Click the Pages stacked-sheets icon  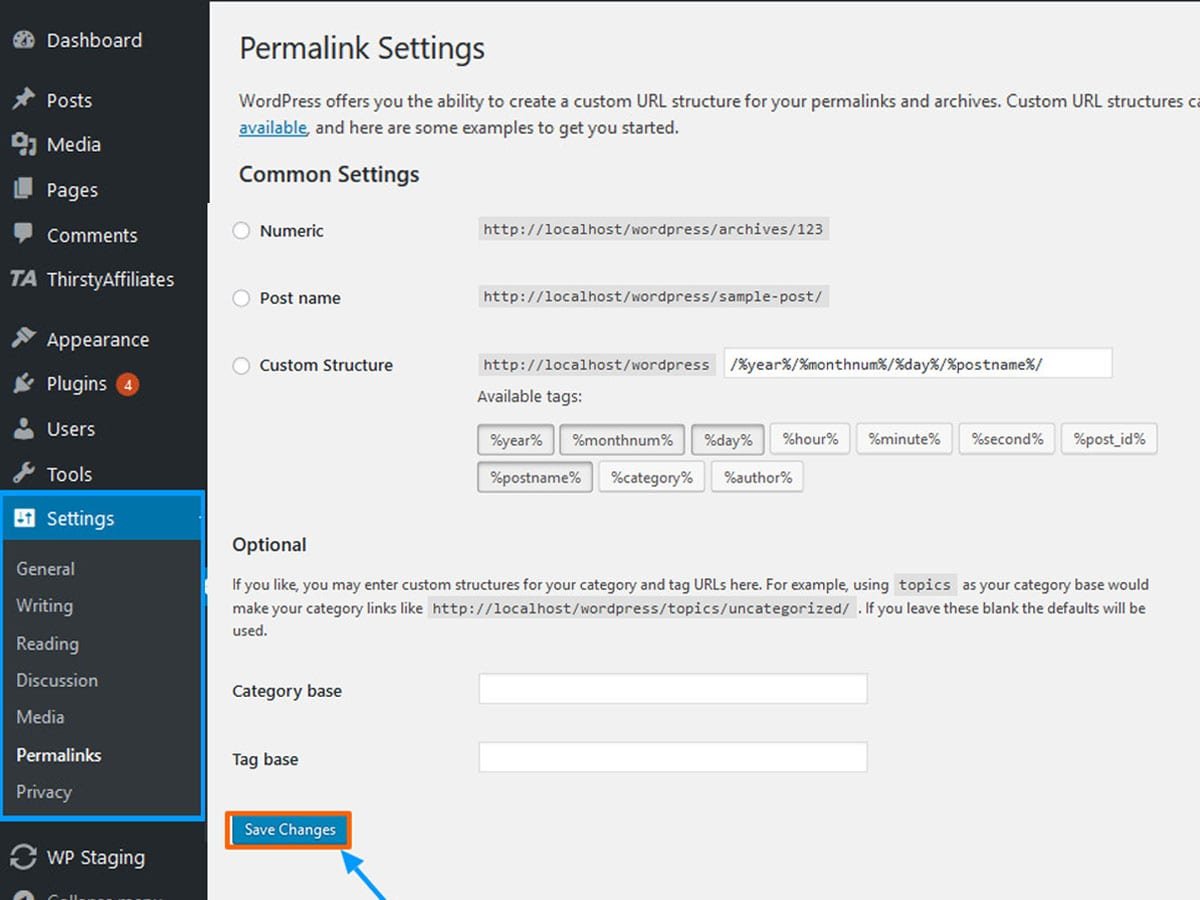pos(23,190)
